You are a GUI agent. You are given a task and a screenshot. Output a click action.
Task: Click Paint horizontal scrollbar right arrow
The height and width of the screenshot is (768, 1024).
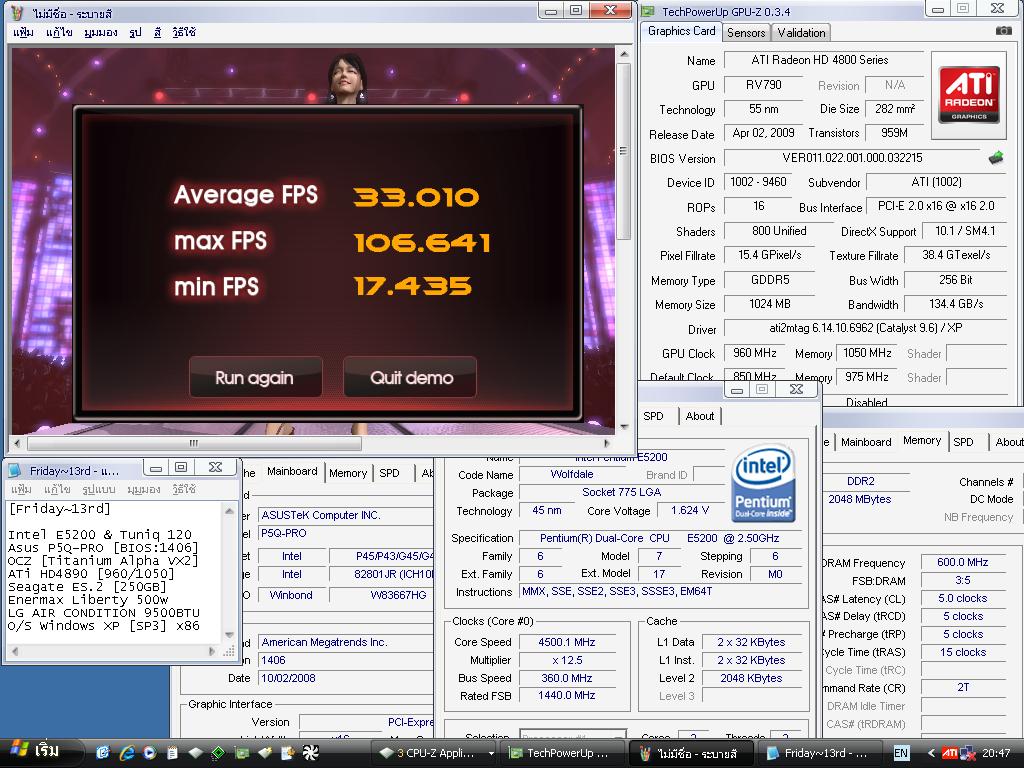coord(607,443)
